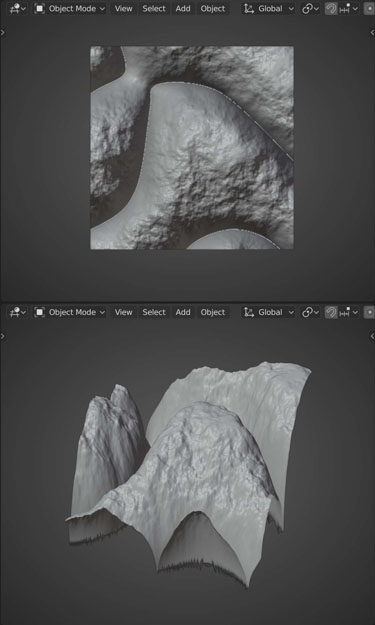Screen dimensions: 375x625
Task: Open Global orientation dropdown in bottom viewport
Action: click(269, 312)
